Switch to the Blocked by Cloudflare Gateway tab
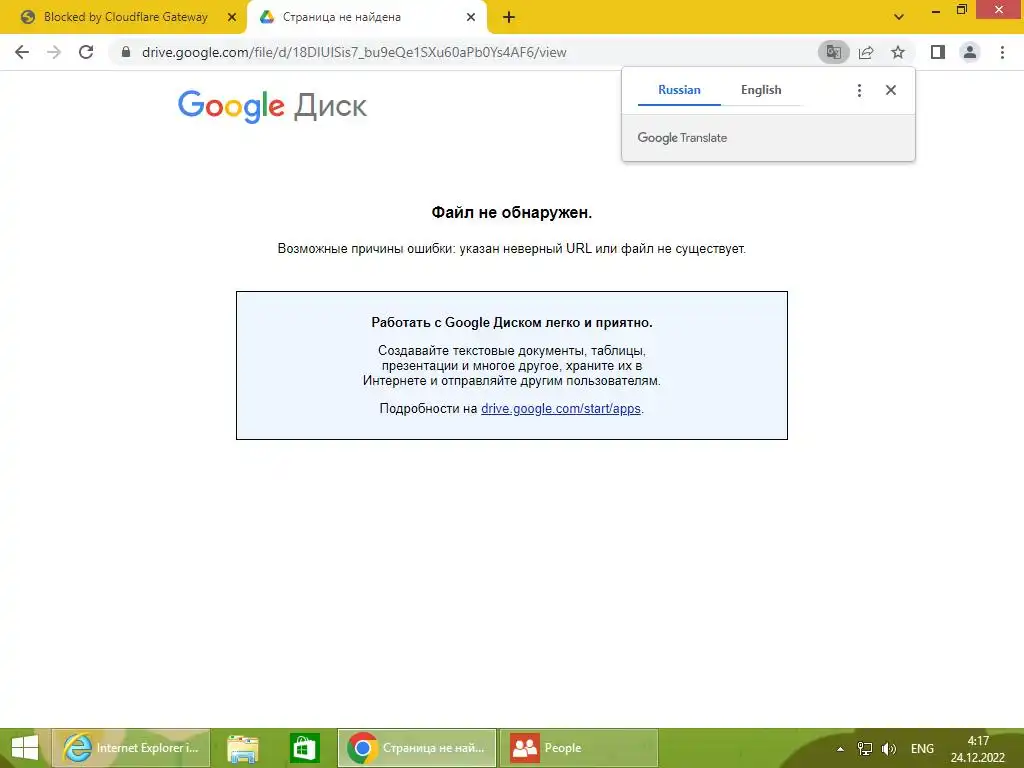Screen dimensions: 1024x768 pos(124,17)
